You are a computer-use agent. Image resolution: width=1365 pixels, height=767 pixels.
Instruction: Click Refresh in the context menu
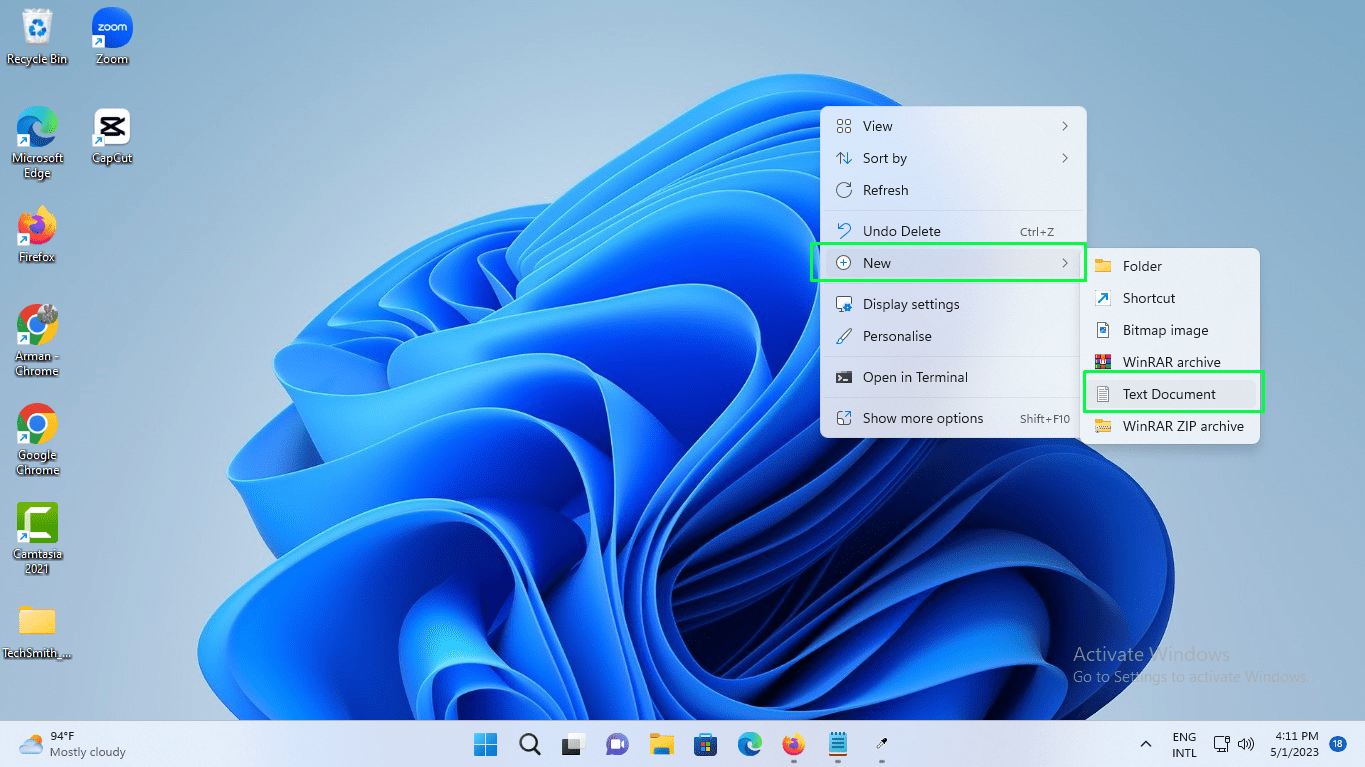pyautogui.click(x=885, y=190)
